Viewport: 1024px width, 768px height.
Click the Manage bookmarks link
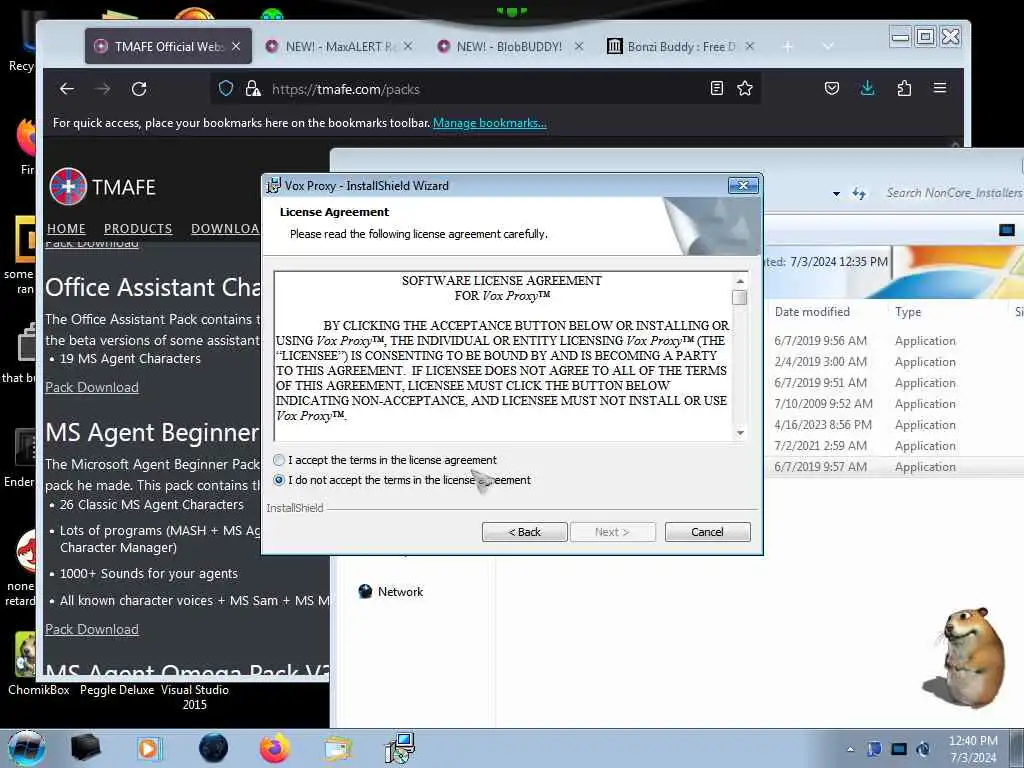[x=490, y=123]
